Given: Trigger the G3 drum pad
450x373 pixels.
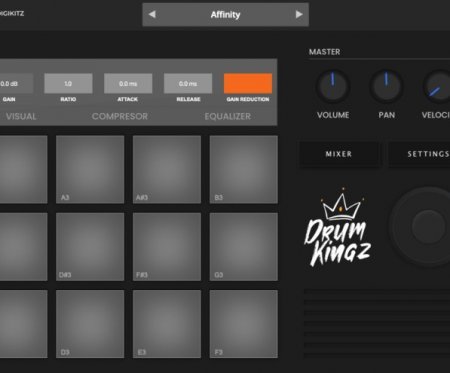Looking at the screenshot, I should [x=244, y=247].
